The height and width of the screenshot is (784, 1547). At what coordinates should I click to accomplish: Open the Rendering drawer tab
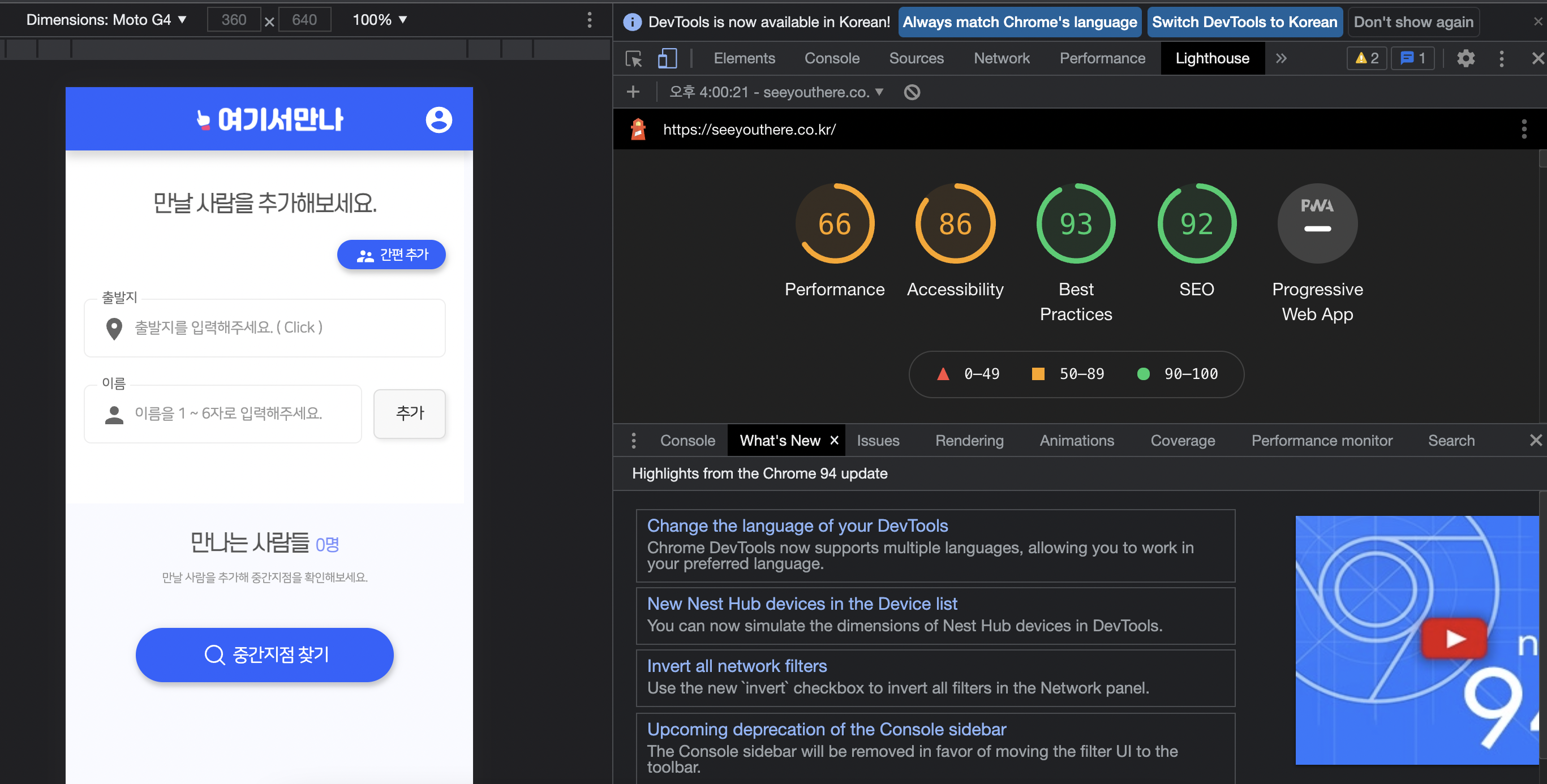969,441
